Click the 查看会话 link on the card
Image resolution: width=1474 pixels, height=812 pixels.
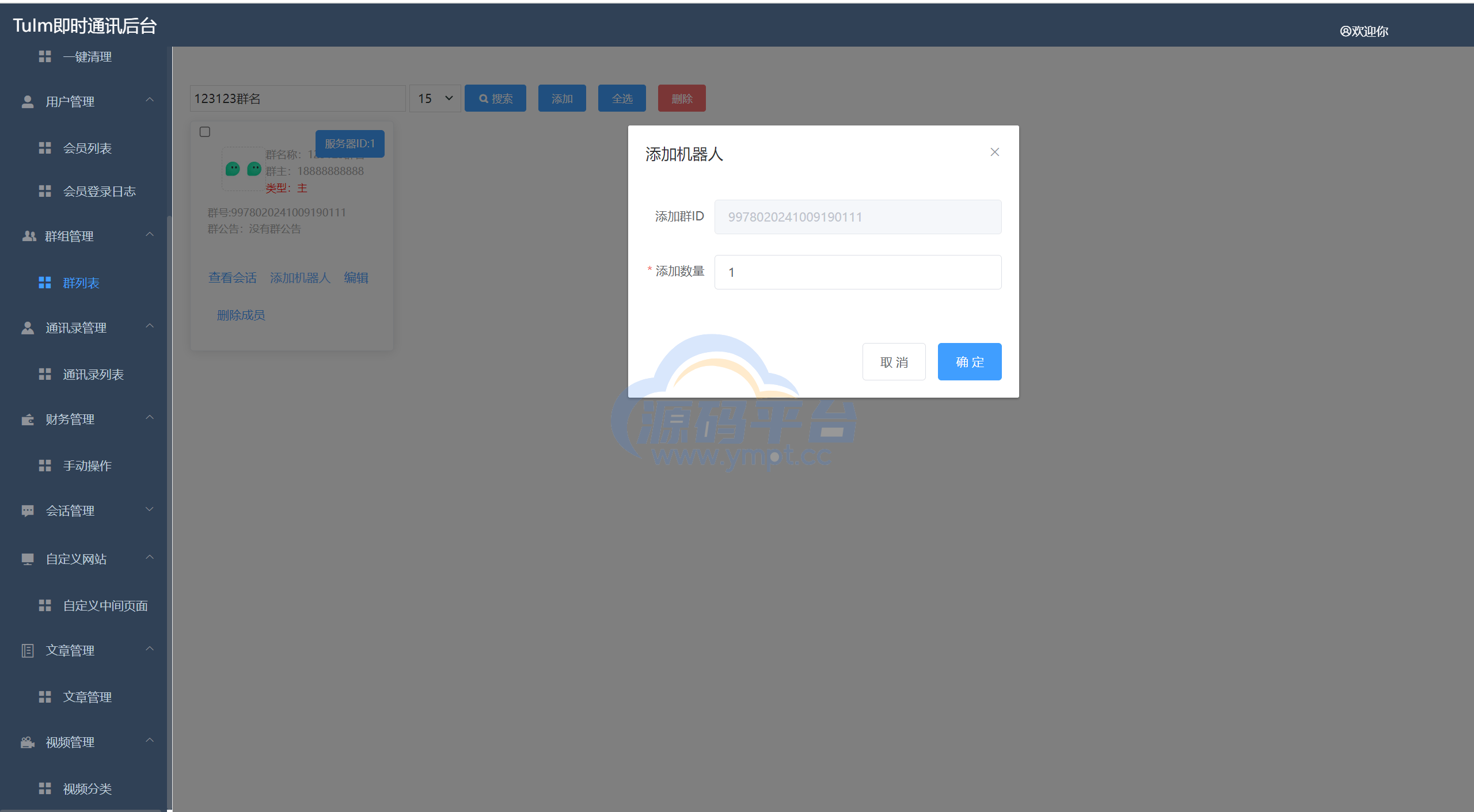[232, 278]
